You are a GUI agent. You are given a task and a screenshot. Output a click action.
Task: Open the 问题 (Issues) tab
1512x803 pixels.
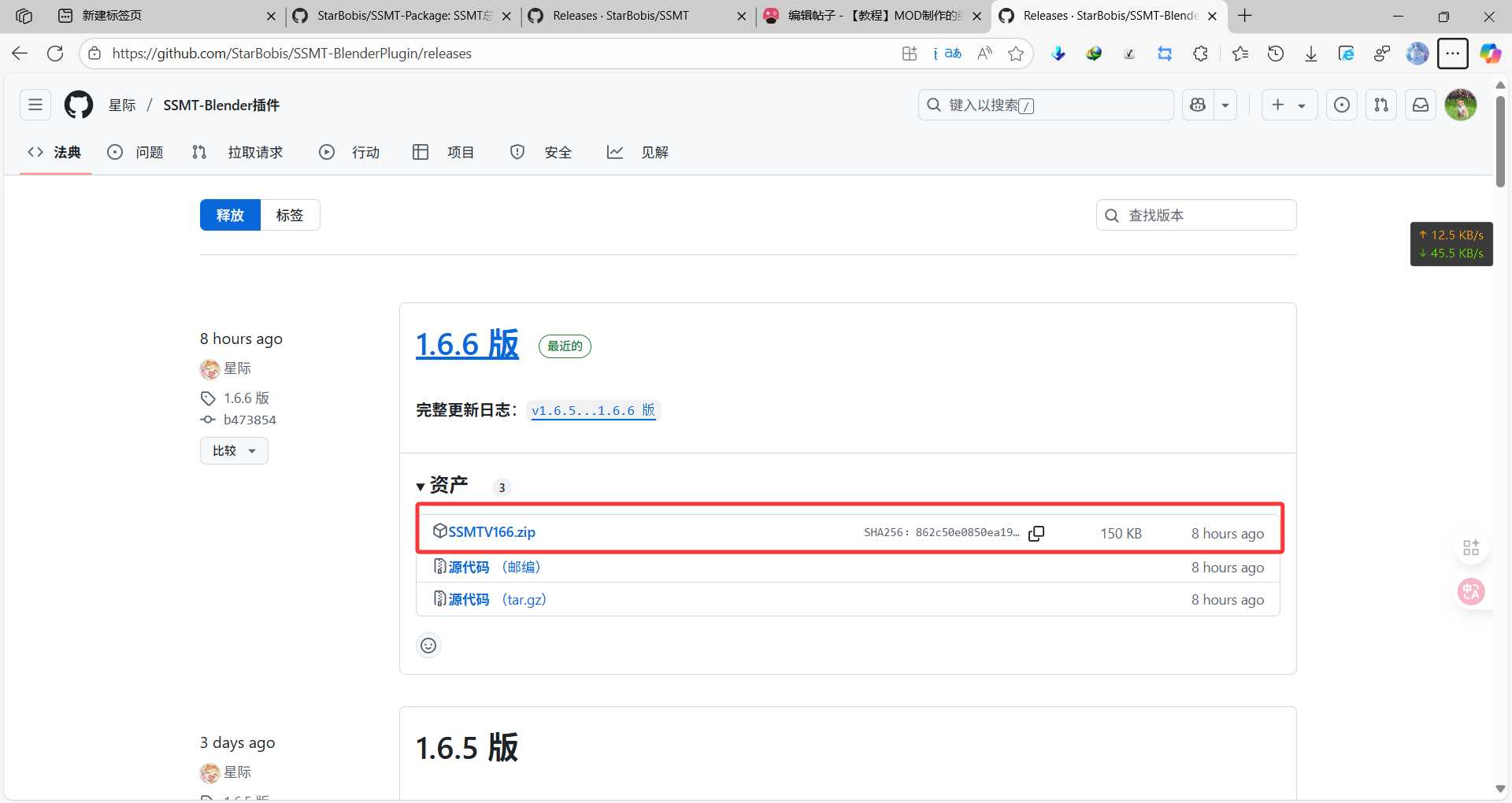coord(135,152)
